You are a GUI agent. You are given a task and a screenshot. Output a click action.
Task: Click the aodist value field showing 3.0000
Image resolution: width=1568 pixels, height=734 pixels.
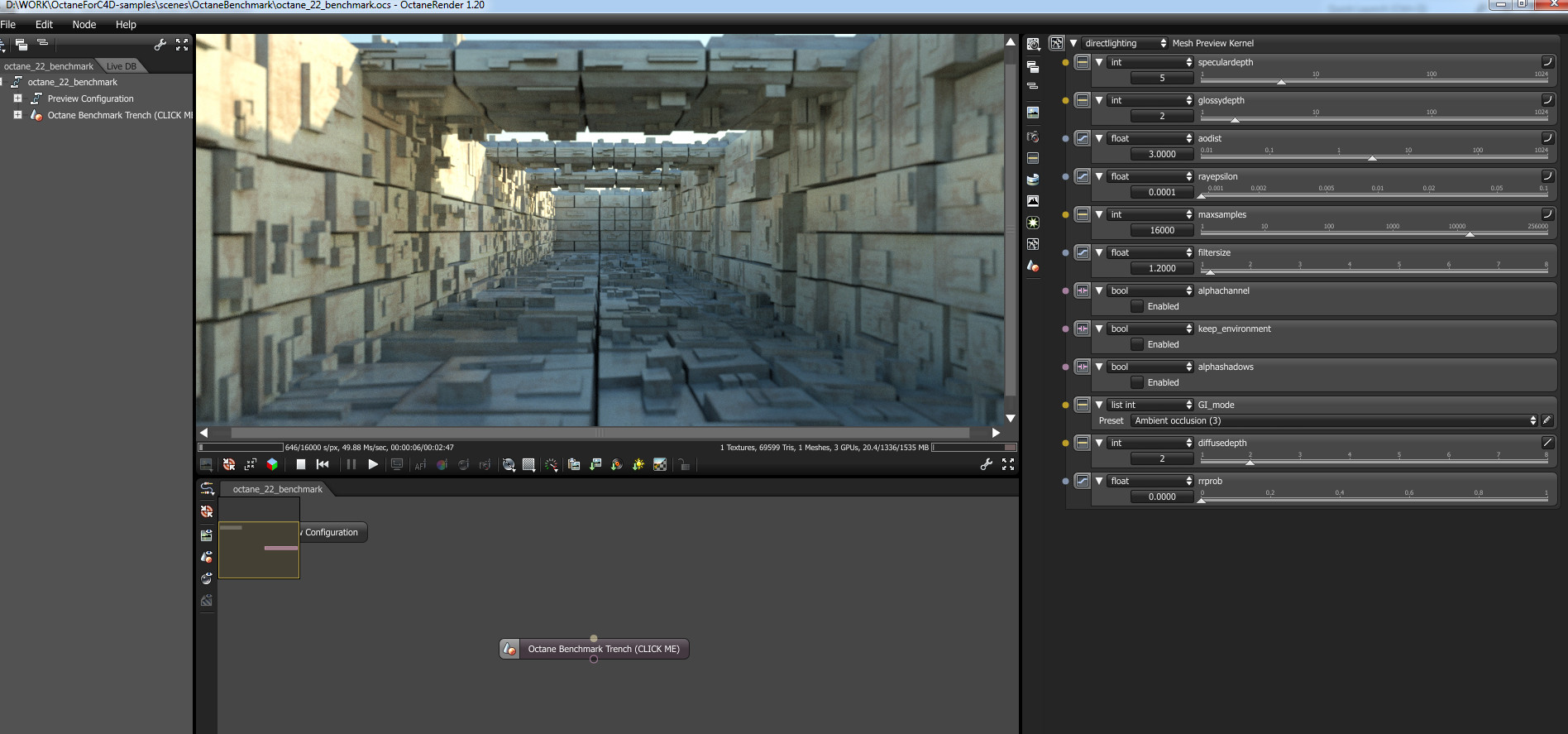click(1162, 154)
